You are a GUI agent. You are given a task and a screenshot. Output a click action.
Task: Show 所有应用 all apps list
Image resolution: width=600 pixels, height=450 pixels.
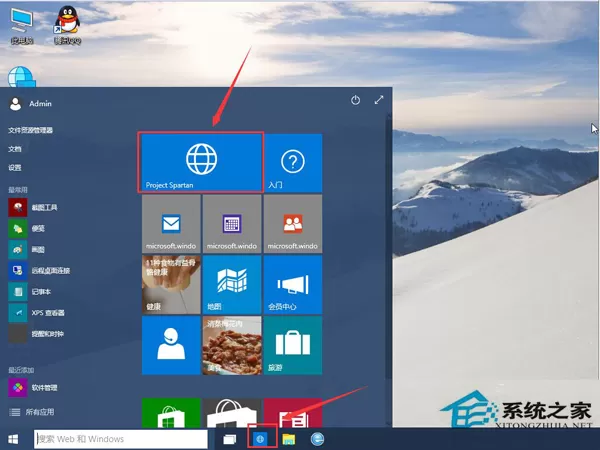[x=31, y=412]
